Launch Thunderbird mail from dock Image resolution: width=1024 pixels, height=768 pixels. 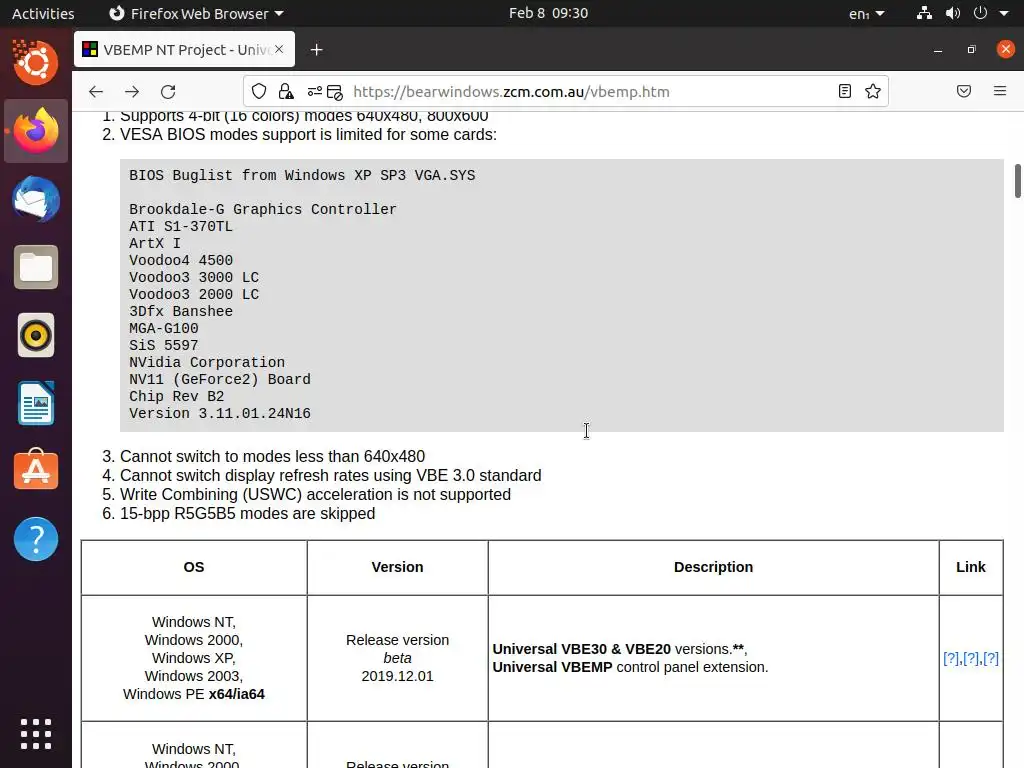[36, 199]
